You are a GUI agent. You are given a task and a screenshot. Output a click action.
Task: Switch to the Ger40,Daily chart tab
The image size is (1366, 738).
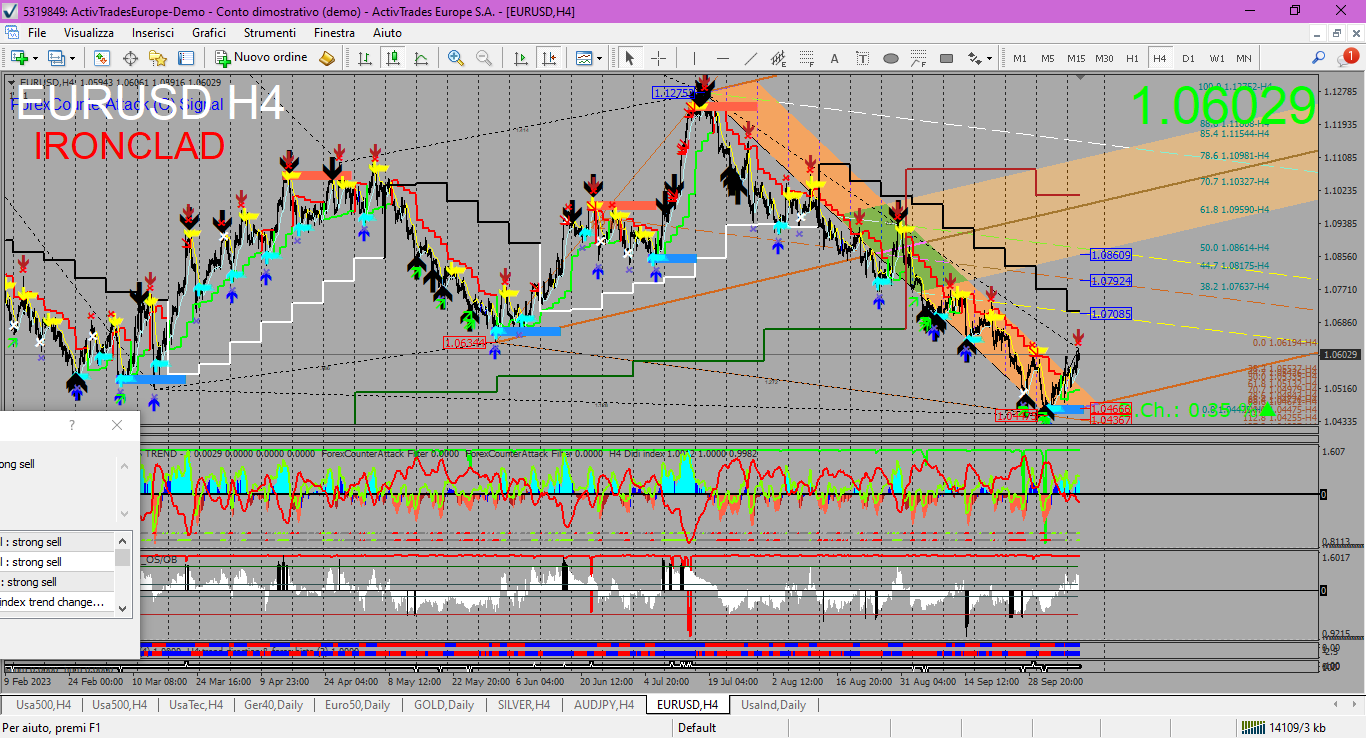(273, 705)
